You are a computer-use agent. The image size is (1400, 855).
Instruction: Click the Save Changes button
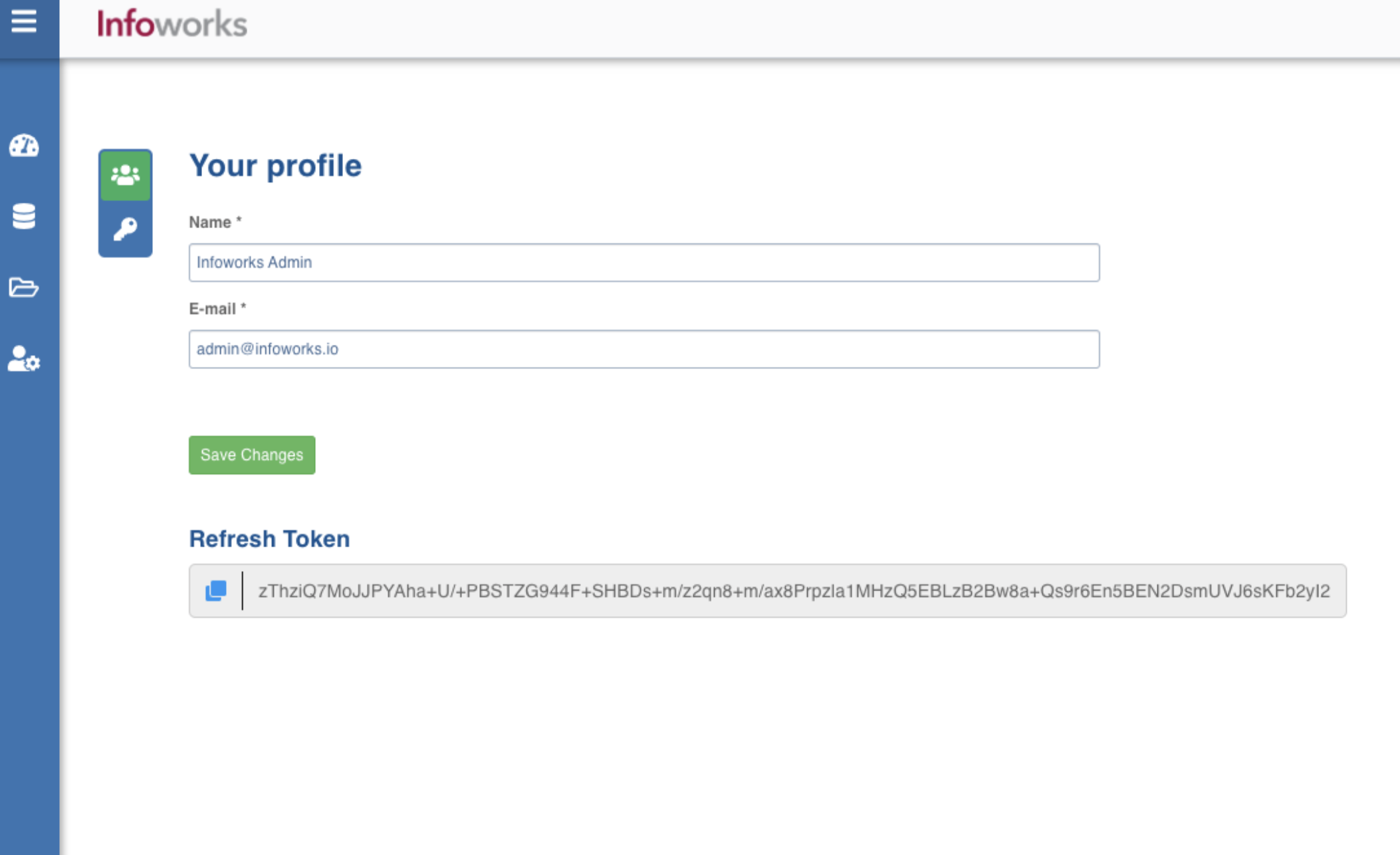coord(252,455)
